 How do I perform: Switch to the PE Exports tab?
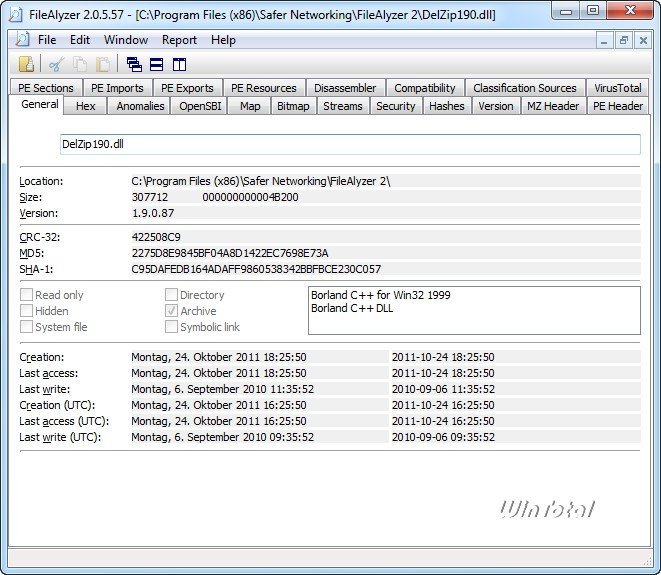click(187, 88)
